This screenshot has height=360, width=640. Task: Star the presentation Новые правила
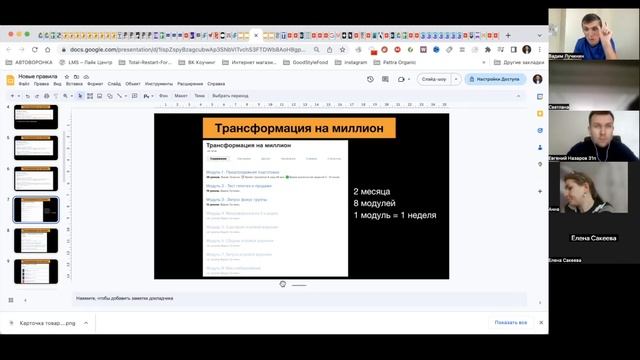tap(67, 77)
